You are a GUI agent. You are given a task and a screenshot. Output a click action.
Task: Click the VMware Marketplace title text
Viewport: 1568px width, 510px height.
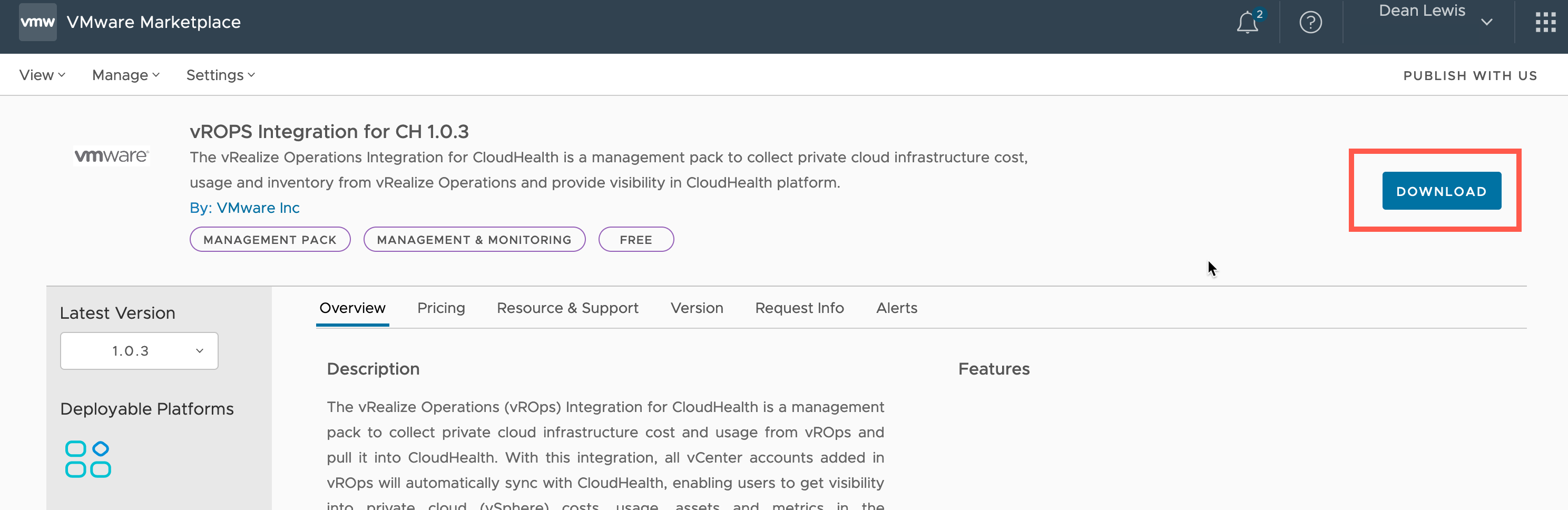(153, 22)
